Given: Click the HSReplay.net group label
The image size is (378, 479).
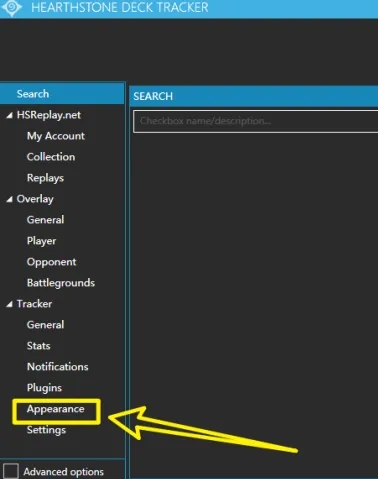Looking at the screenshot, I should [x=49, y=115].
